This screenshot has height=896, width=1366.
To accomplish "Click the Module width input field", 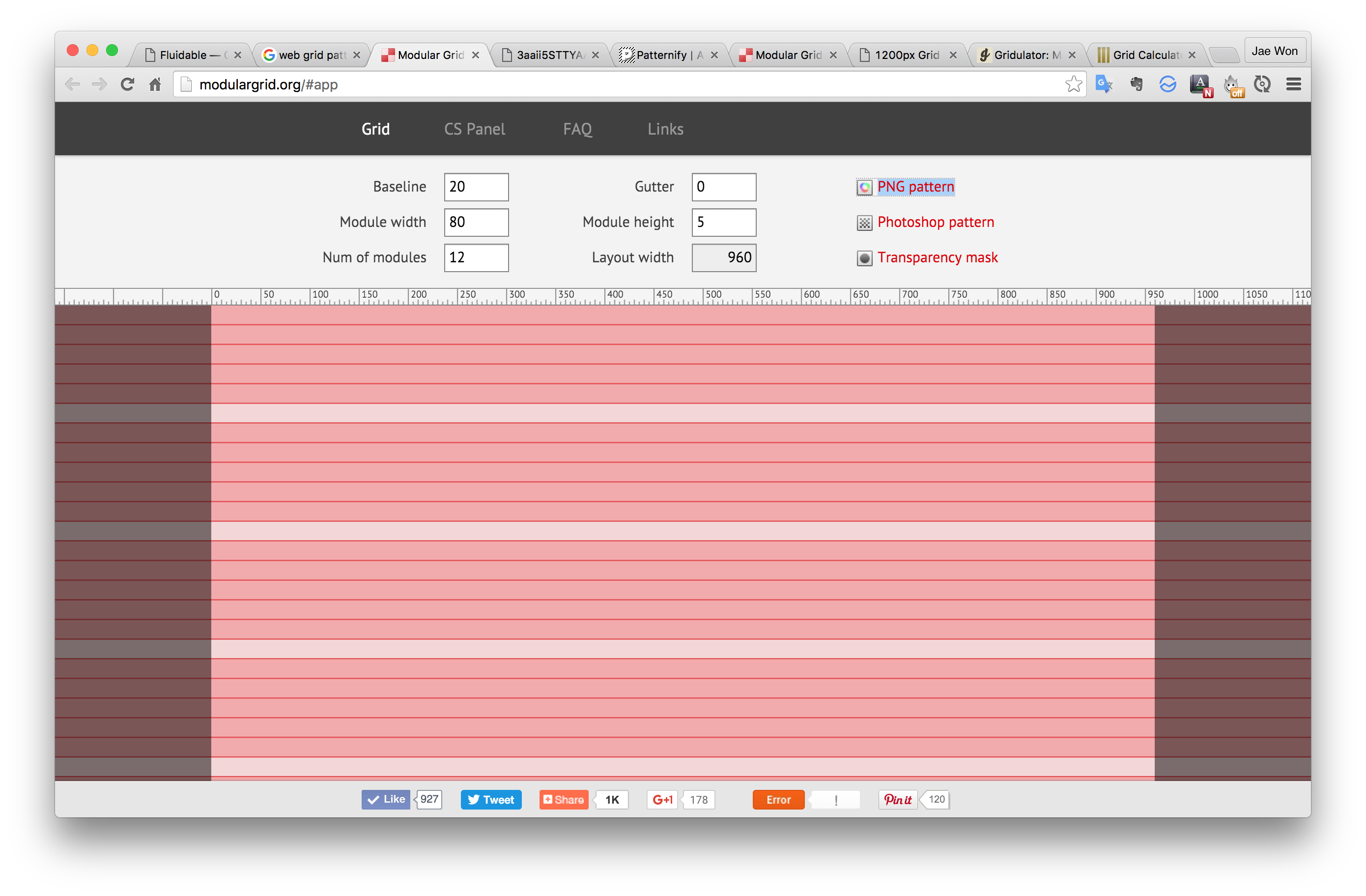I will 476,223.
